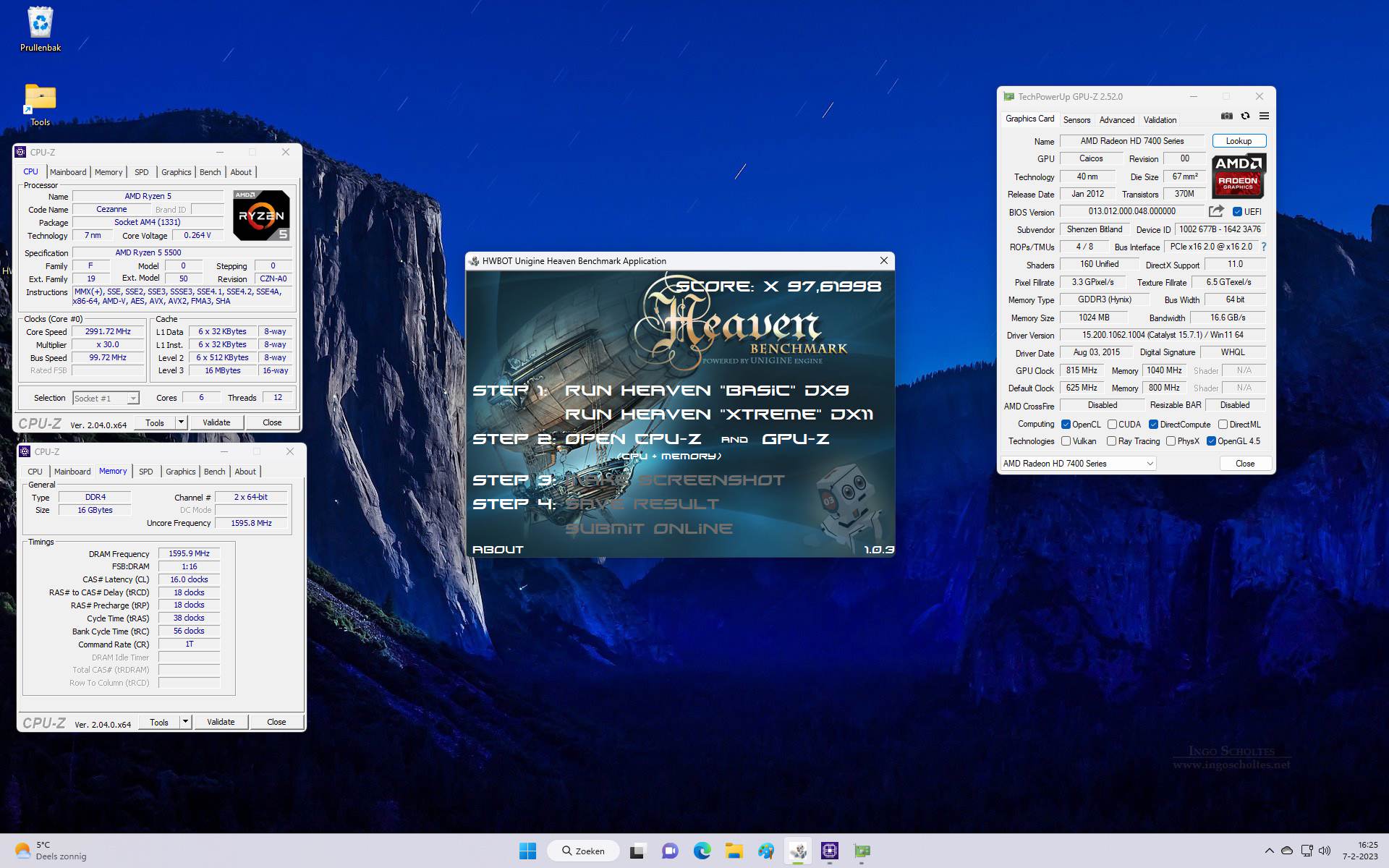Click the Close button in GPU-Z bottom
The image size is (1389, 868).
click(1245, 464)
